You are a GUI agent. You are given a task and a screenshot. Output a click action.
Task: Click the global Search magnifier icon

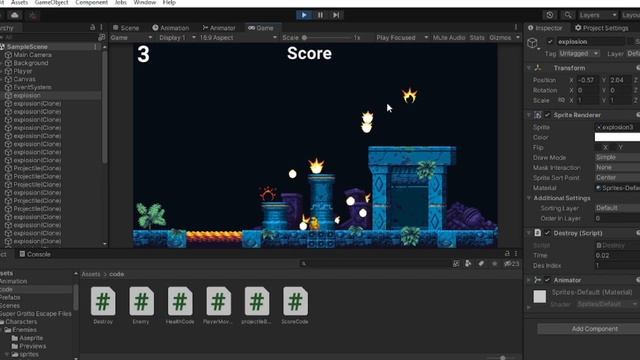pos(568,15)
